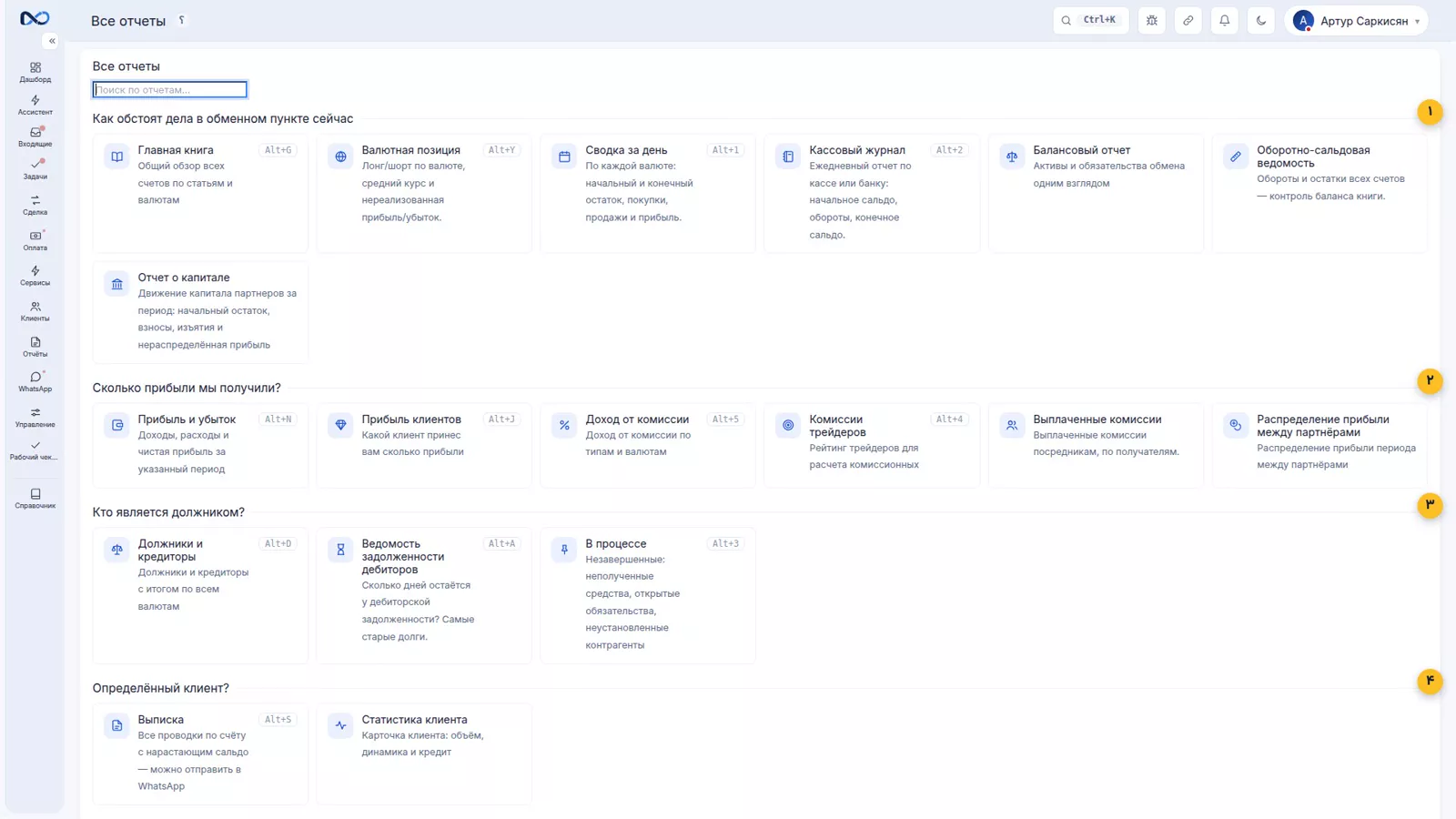Go to Входящие in the sidebar
1456x819 pixels.
coord(35,136)
